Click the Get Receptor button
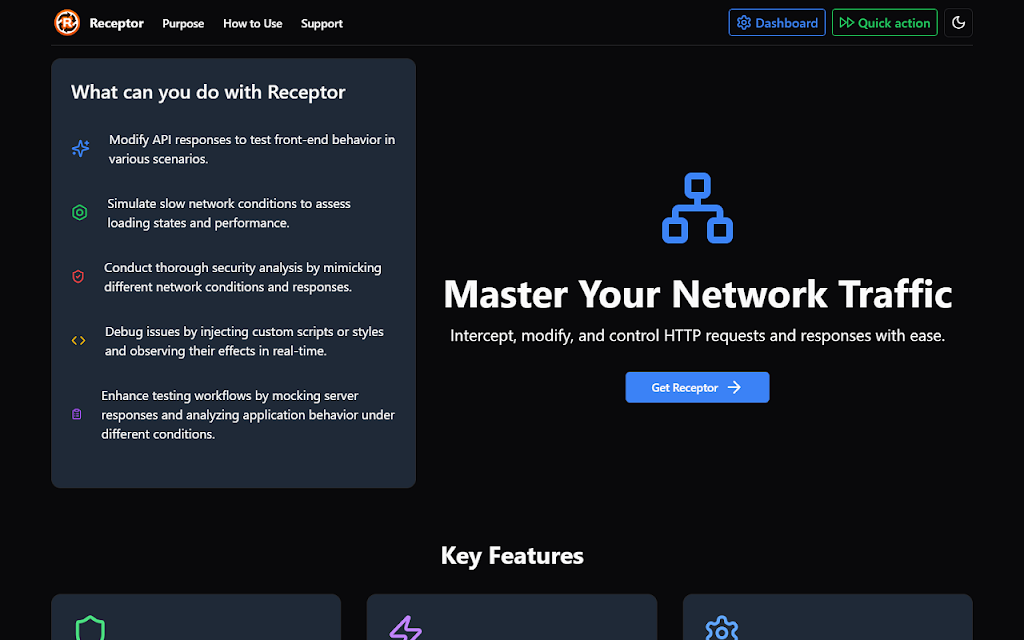The width and height of the screenshot is (1024, 640). [x=697, y=387]
